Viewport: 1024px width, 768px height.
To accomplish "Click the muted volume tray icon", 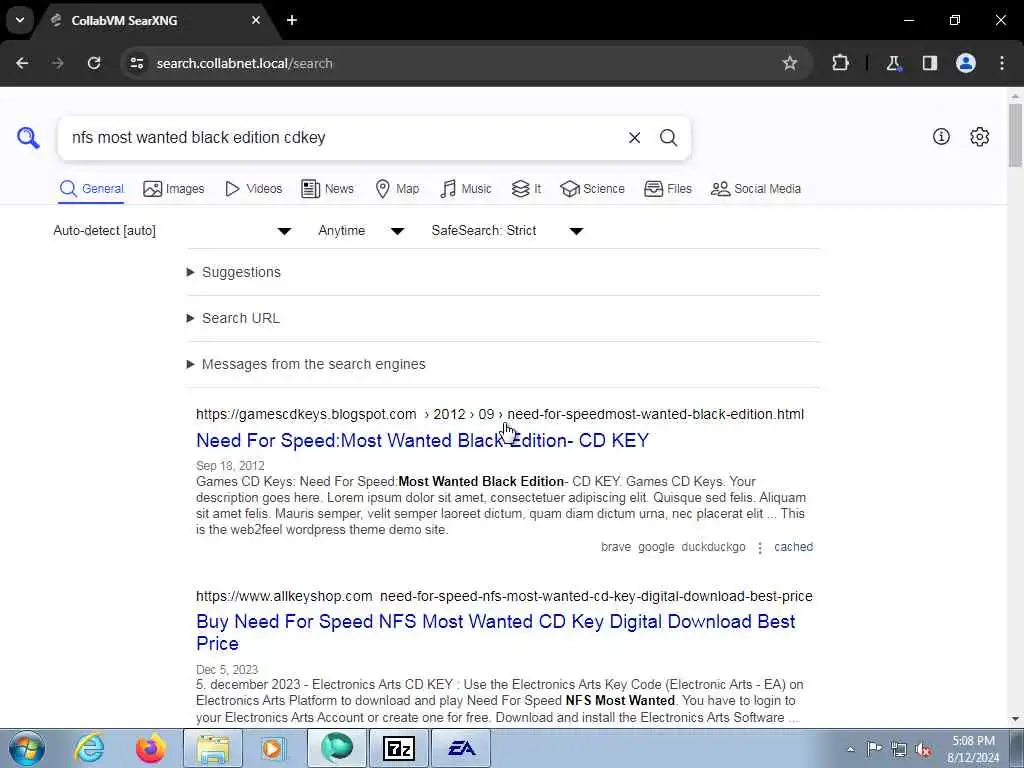I will [x=923, y=749].
